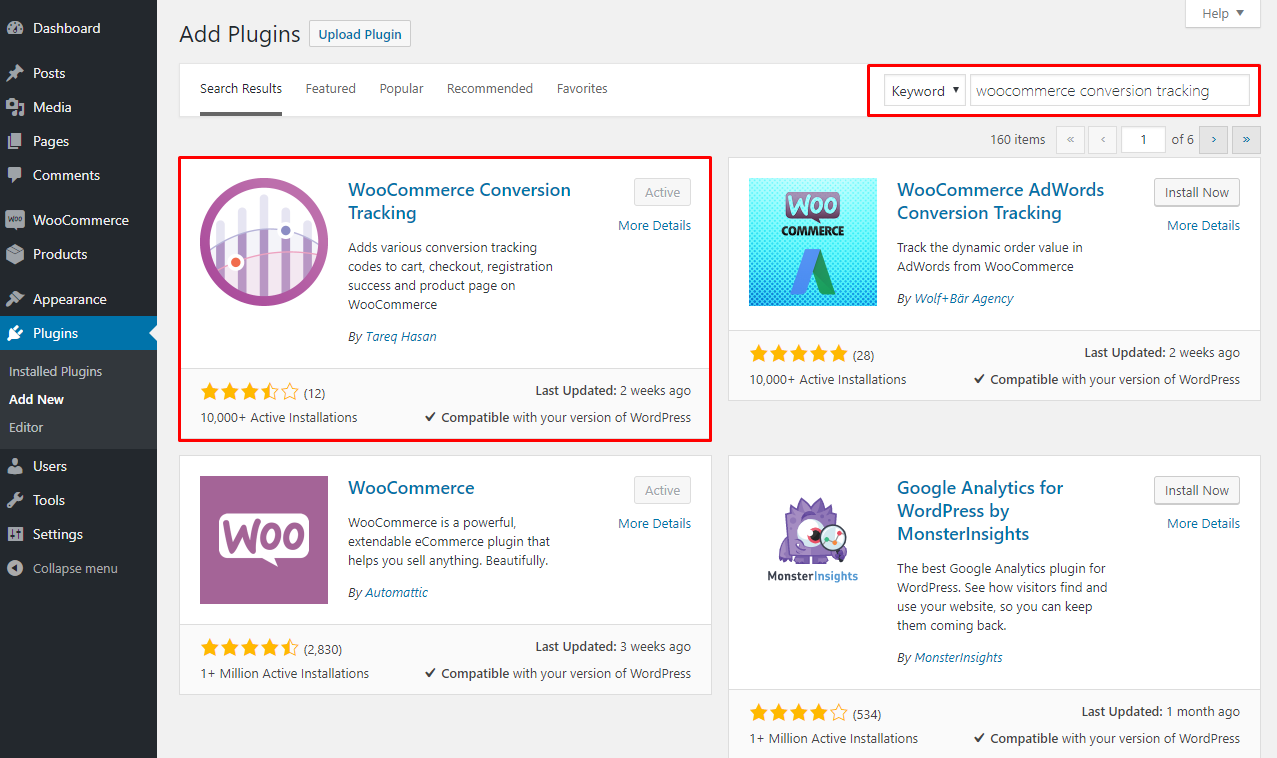Open Google Analytics for WordPress title link
Image resolution: width=1277 pixels, height=758 pixels.
pos(980,511)
